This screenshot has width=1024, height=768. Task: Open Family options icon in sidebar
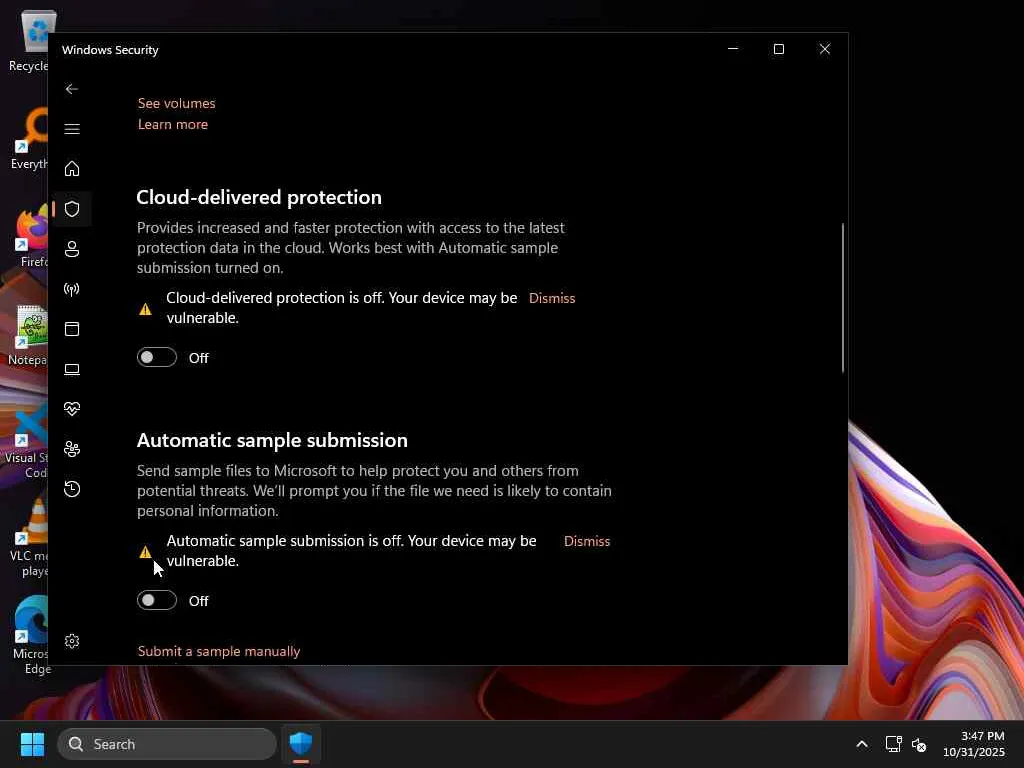[x=72, y=449]
